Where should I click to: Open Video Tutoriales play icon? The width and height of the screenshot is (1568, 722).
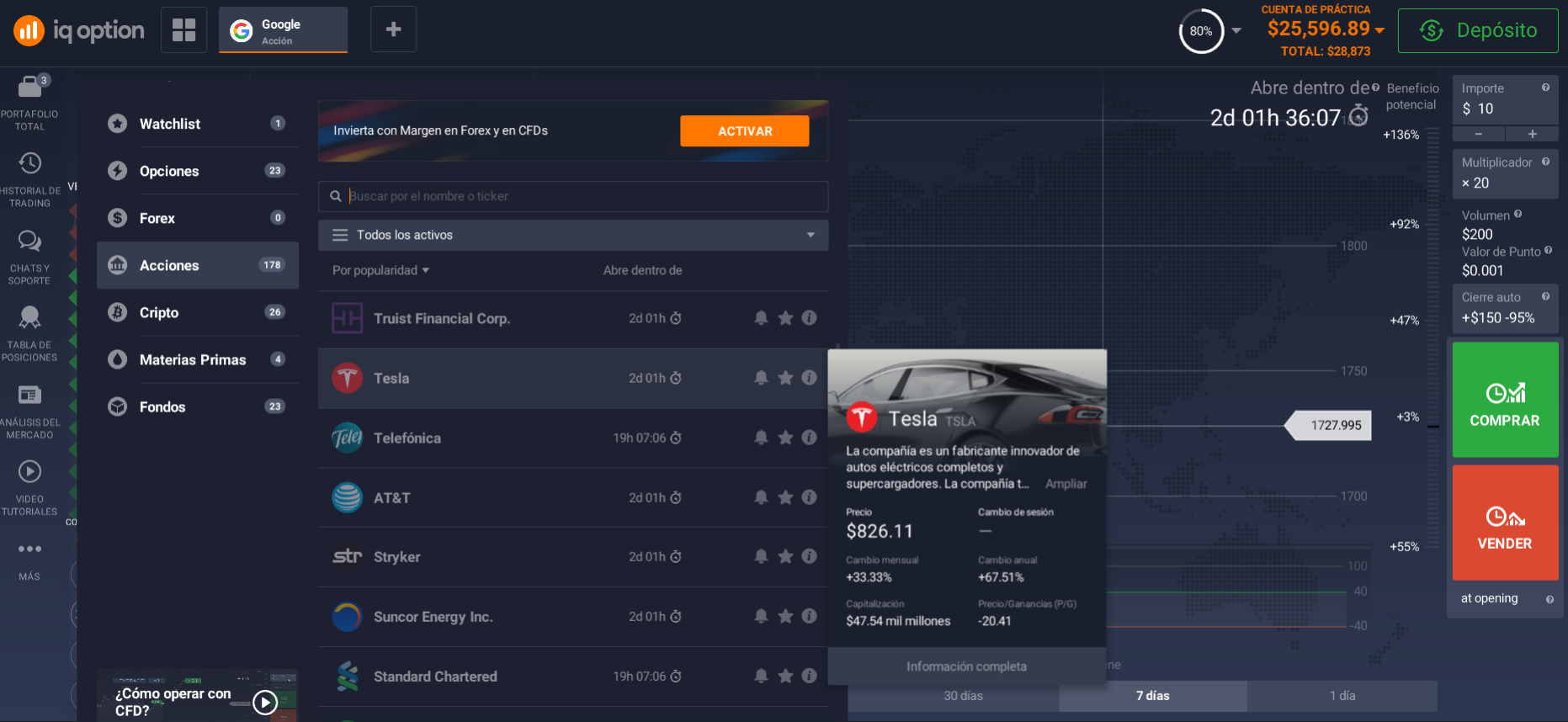[29, 471]
